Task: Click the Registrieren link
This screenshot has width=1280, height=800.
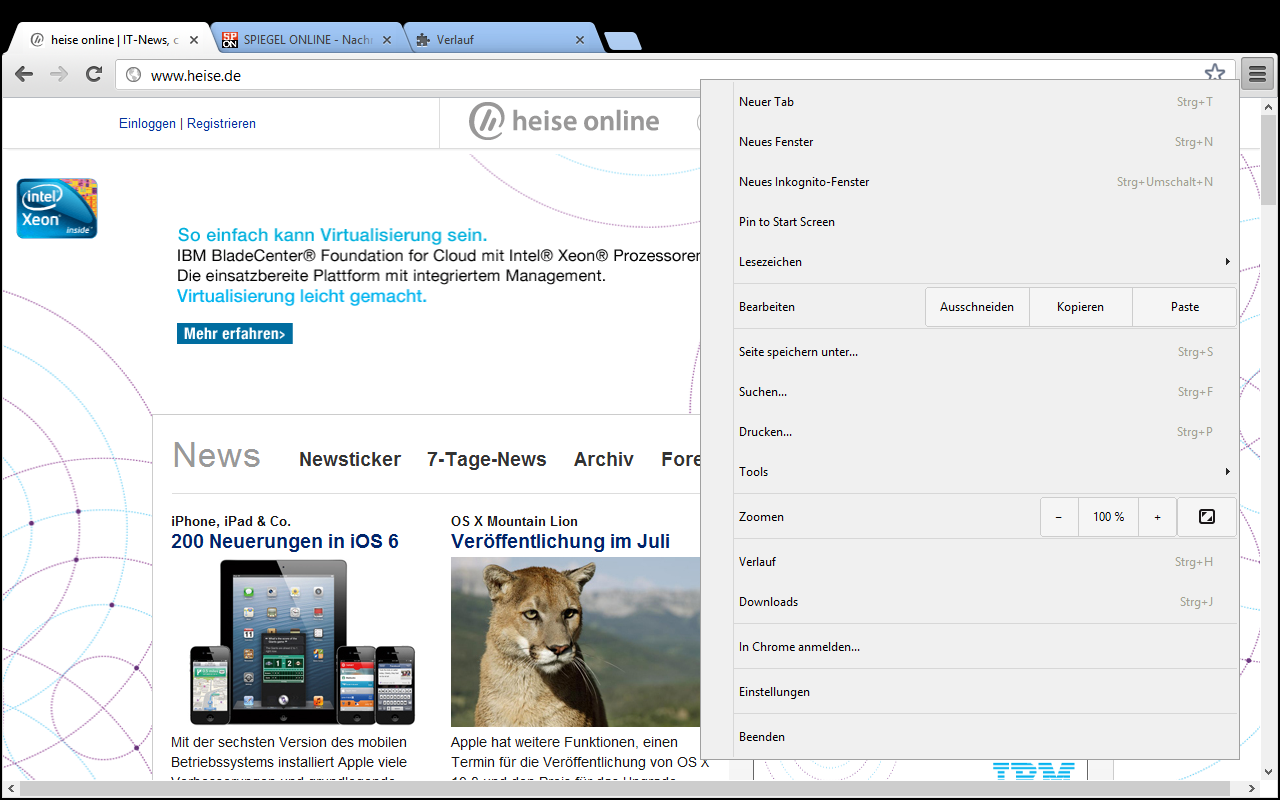Action: 221,124
